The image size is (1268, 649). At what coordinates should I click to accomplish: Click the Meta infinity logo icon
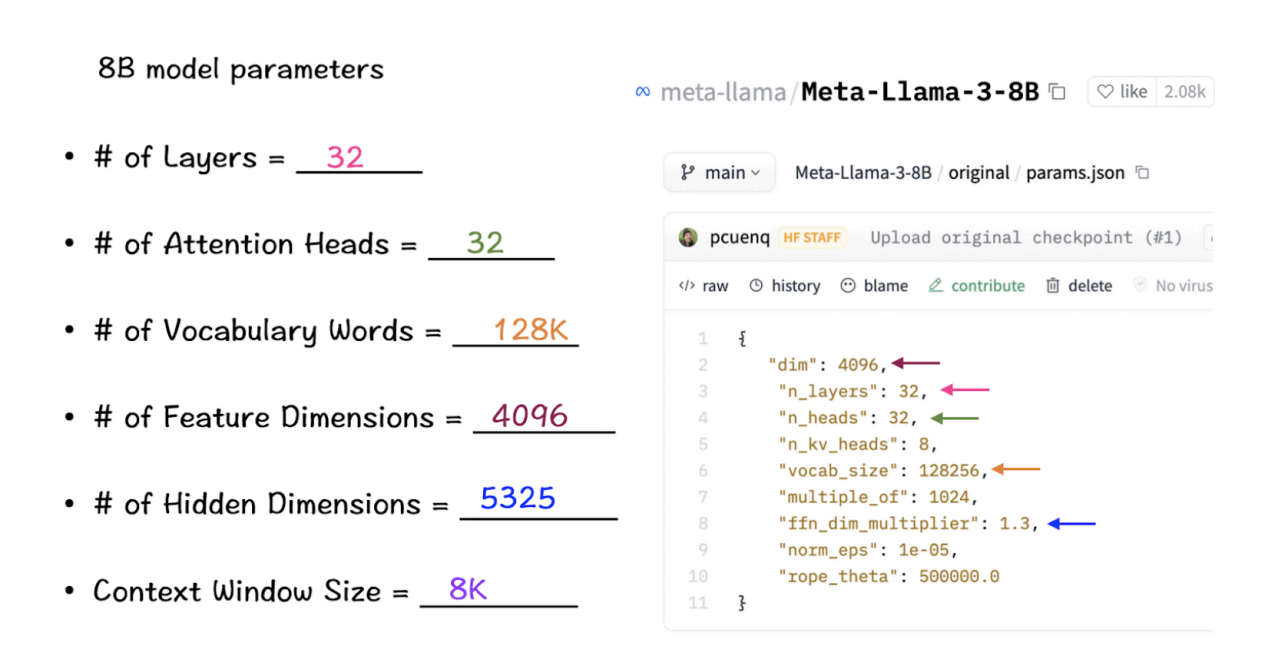point(643,92)
